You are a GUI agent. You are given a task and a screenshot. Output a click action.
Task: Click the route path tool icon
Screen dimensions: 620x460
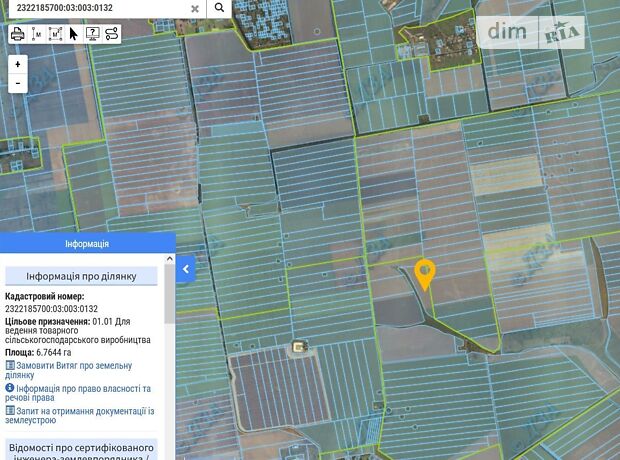(111, 33)
